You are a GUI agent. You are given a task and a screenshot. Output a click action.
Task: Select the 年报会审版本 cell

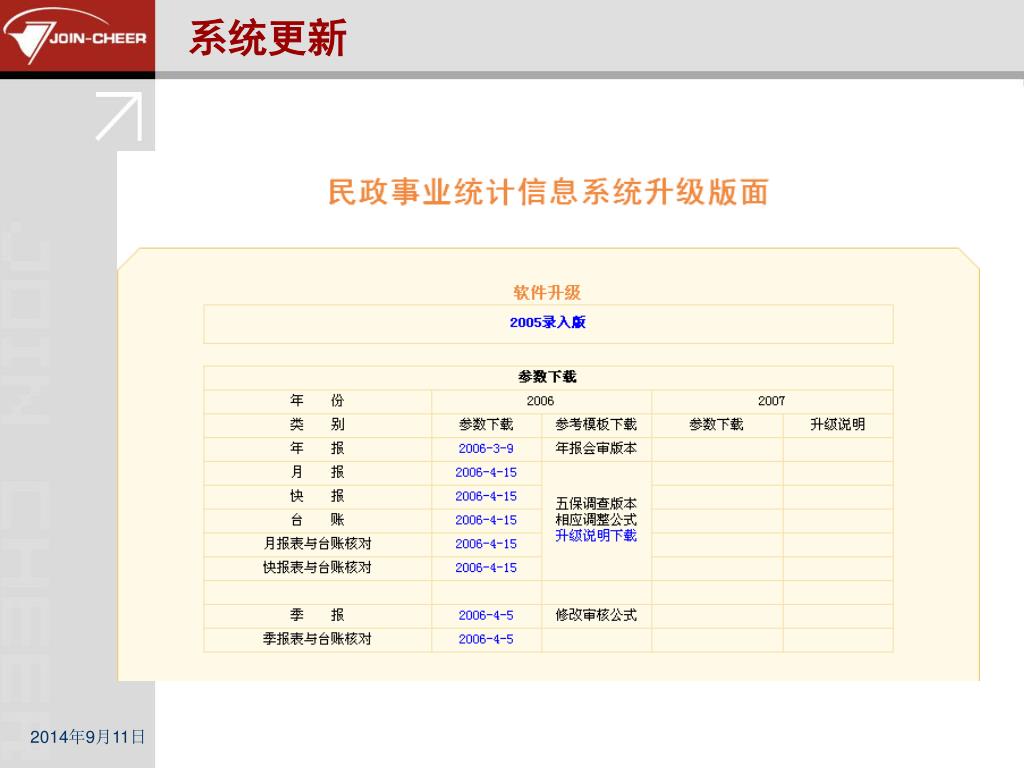click(x=596, y=449)
